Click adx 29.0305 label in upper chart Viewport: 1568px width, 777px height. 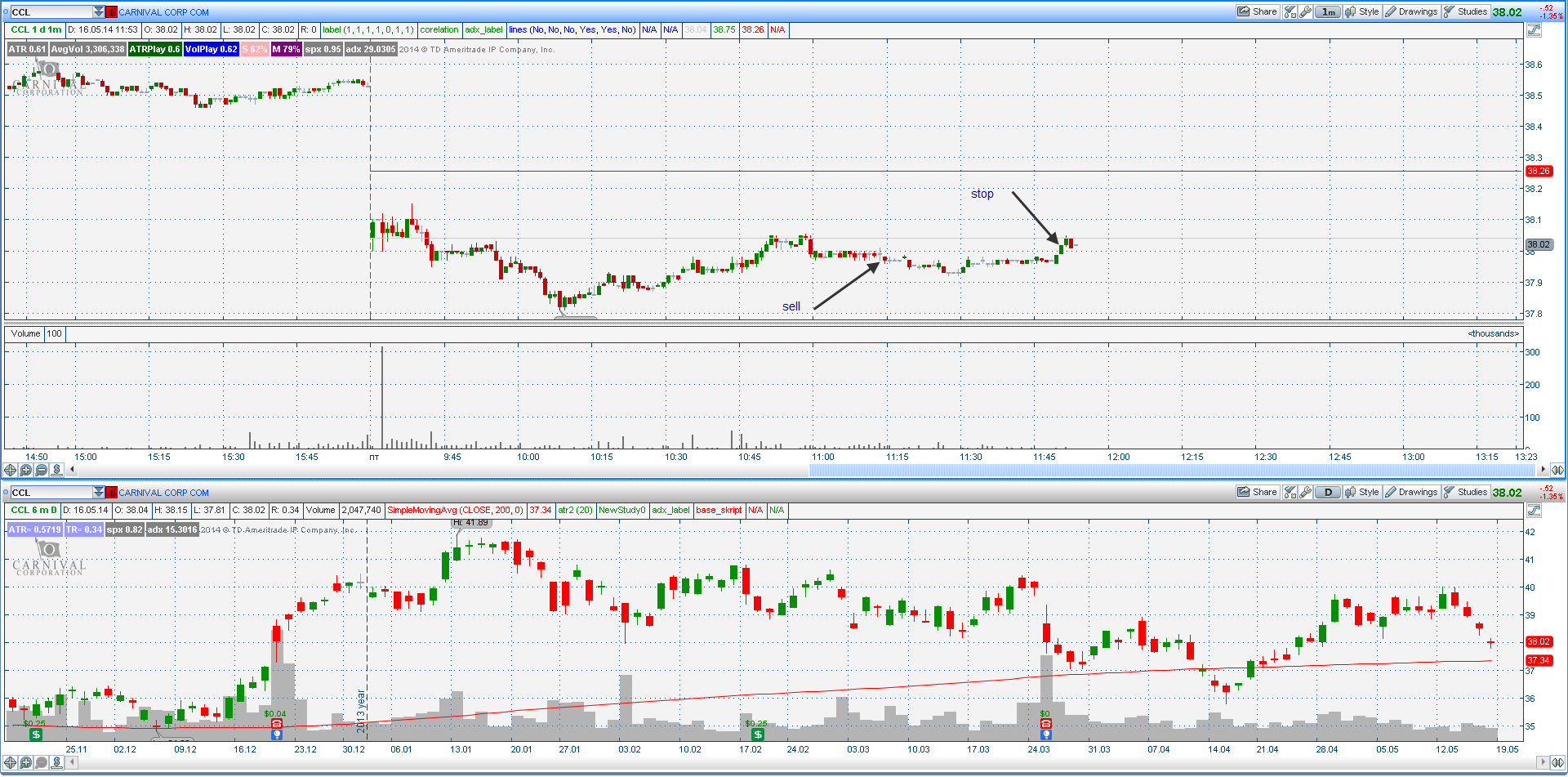click(370, 49)
